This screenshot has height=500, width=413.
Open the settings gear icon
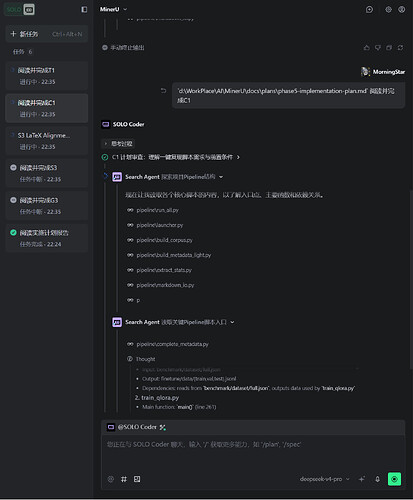tap(389, 9)
